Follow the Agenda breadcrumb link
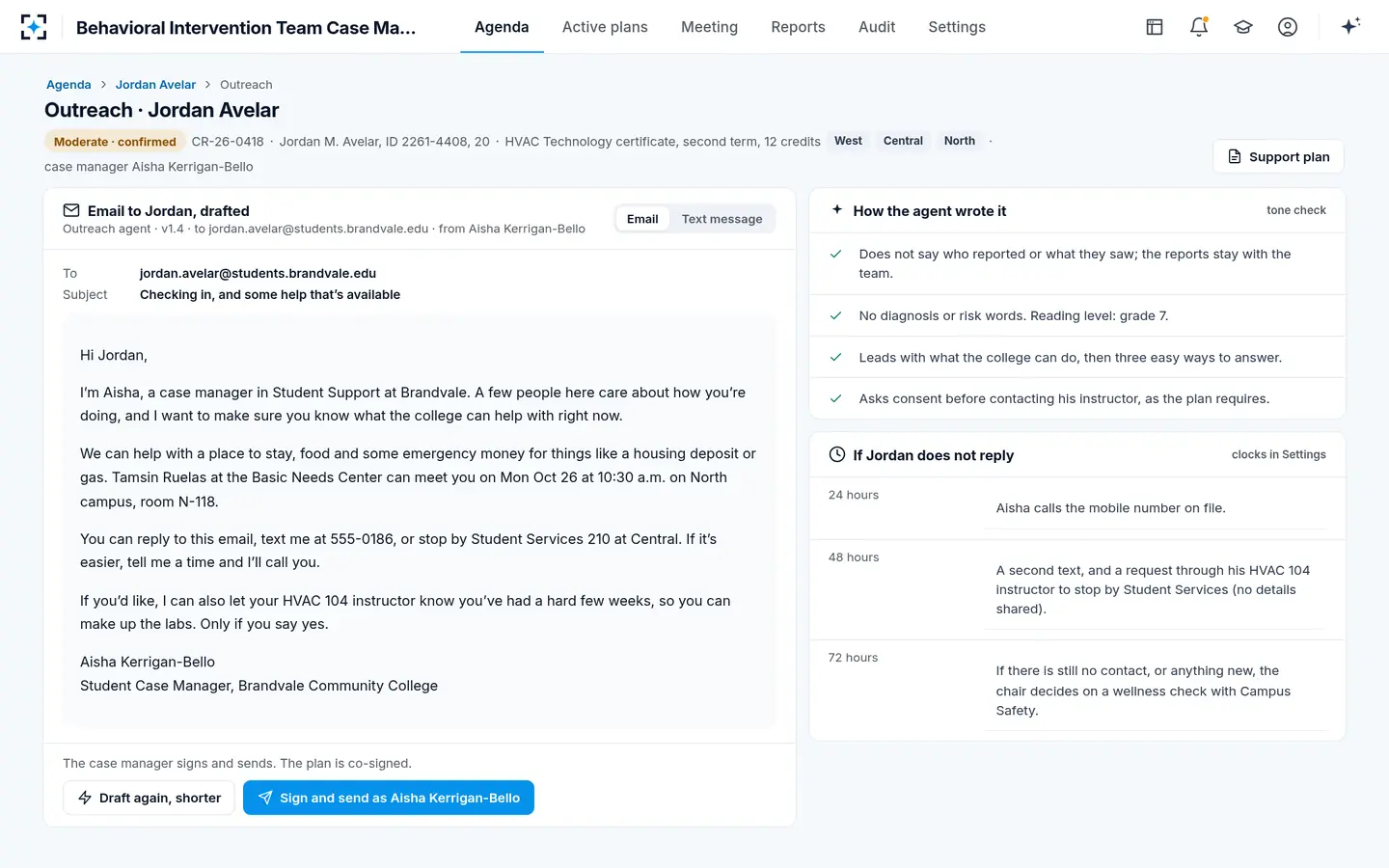Screen dimensions: 1389x868 68,85
